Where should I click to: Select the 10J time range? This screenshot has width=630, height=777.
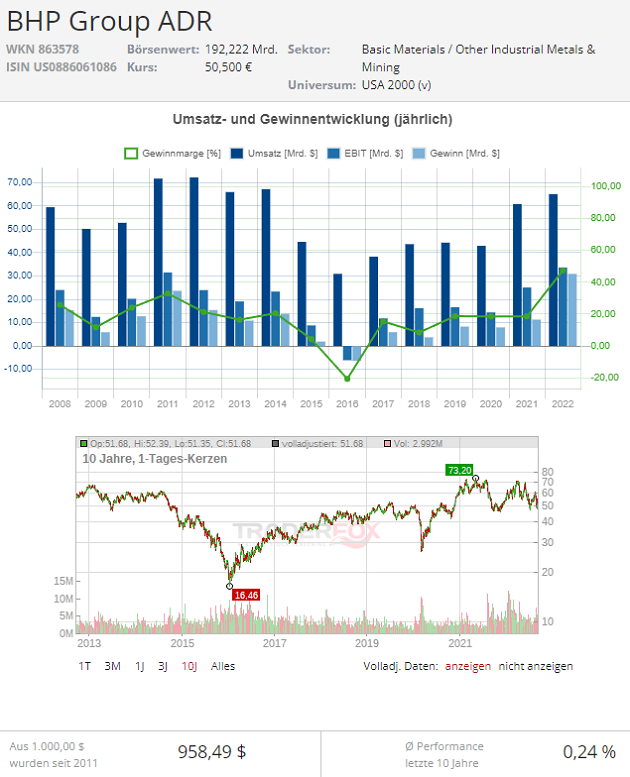pyautogui.click(x=189, y=666)
